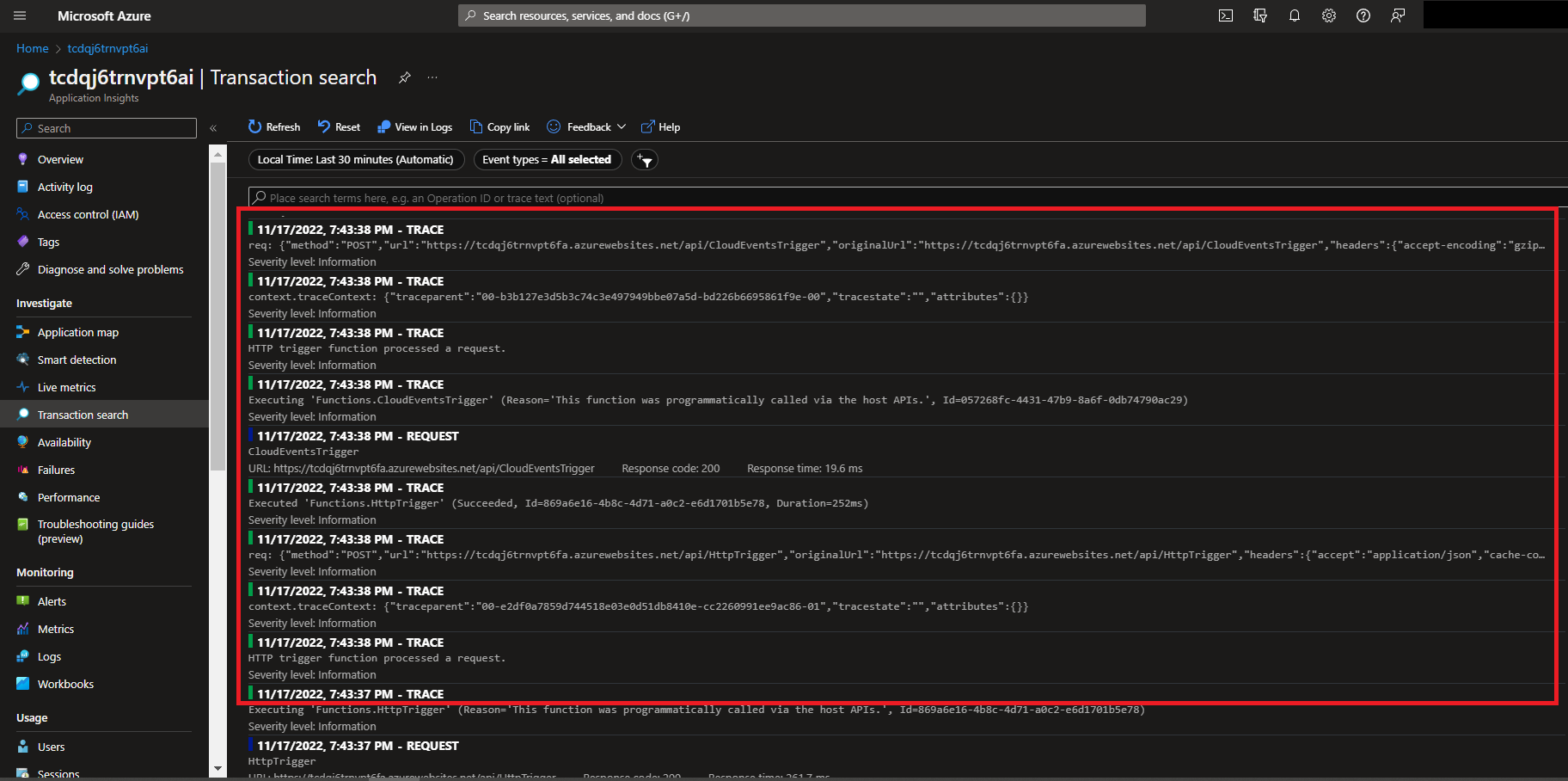Click Microsoft Azure portal title
This screenshot has width=1568, height=781.
(104, 15)
